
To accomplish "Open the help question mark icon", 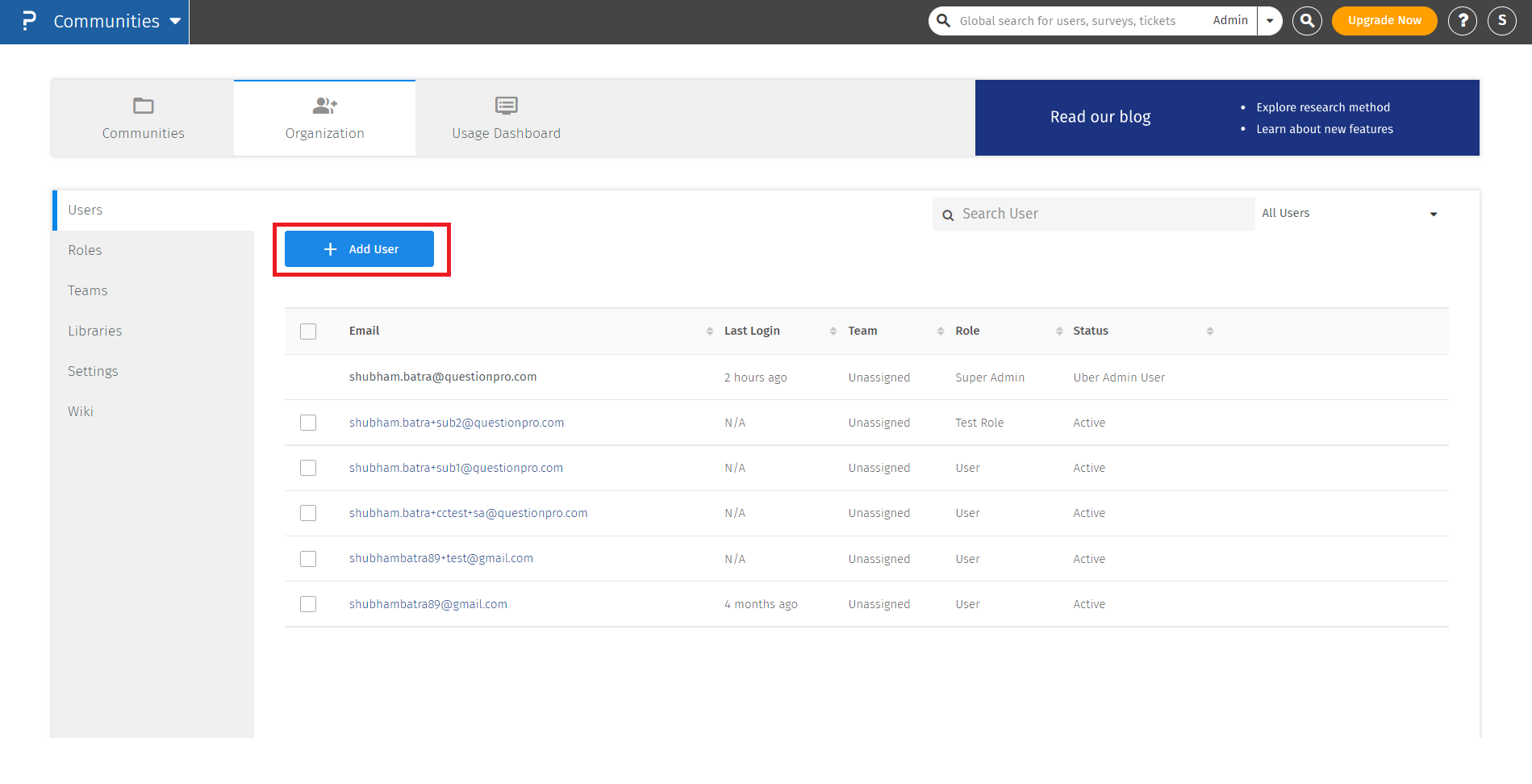I will coord(1462,21).
